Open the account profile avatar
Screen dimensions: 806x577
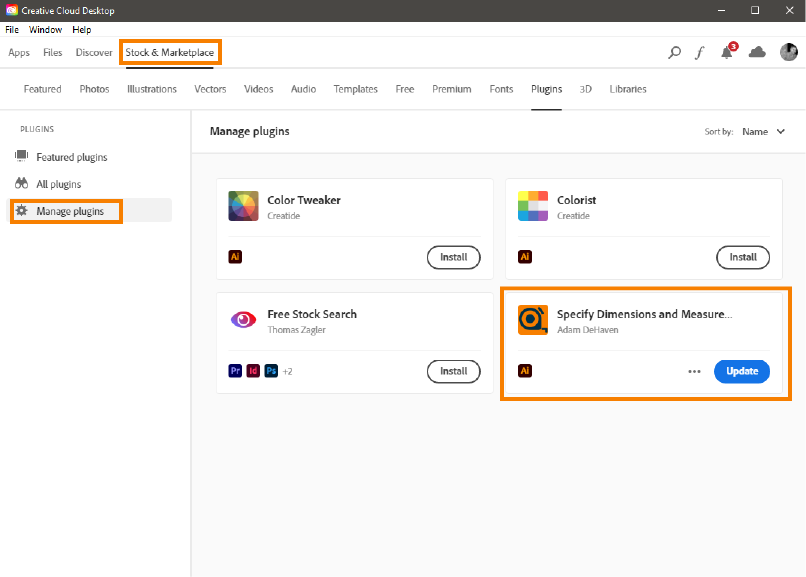click(789, 52)
